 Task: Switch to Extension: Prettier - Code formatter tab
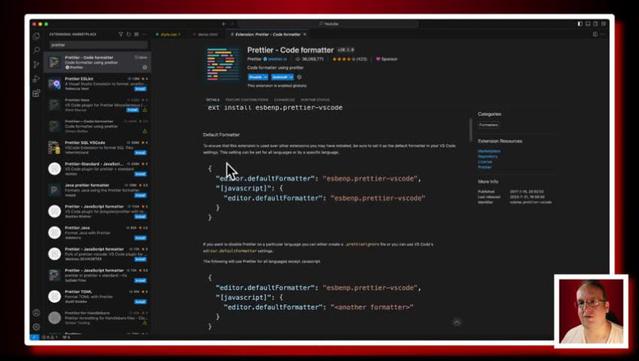click(268, 35)
